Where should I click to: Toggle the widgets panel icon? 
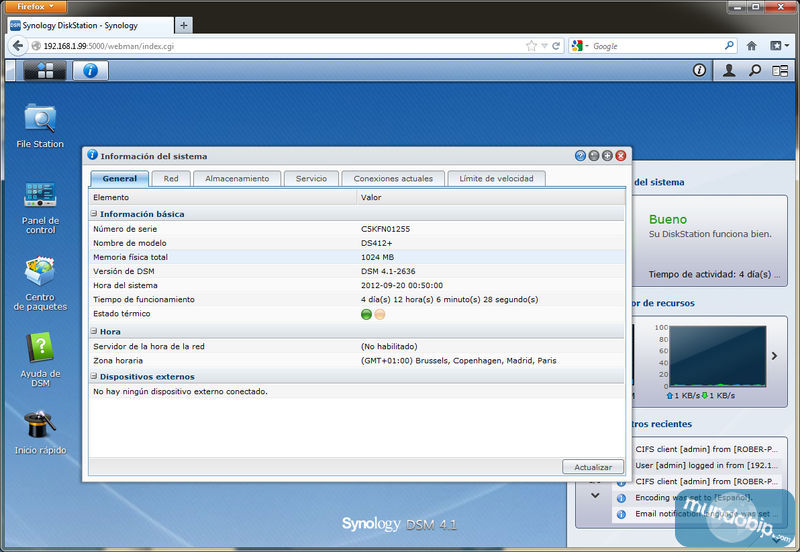(780, 70)
